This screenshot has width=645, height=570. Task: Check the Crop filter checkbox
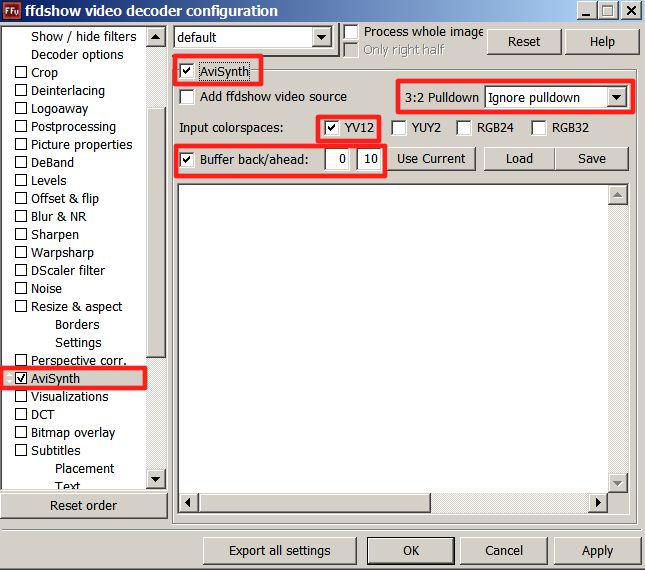click(21, 72)
